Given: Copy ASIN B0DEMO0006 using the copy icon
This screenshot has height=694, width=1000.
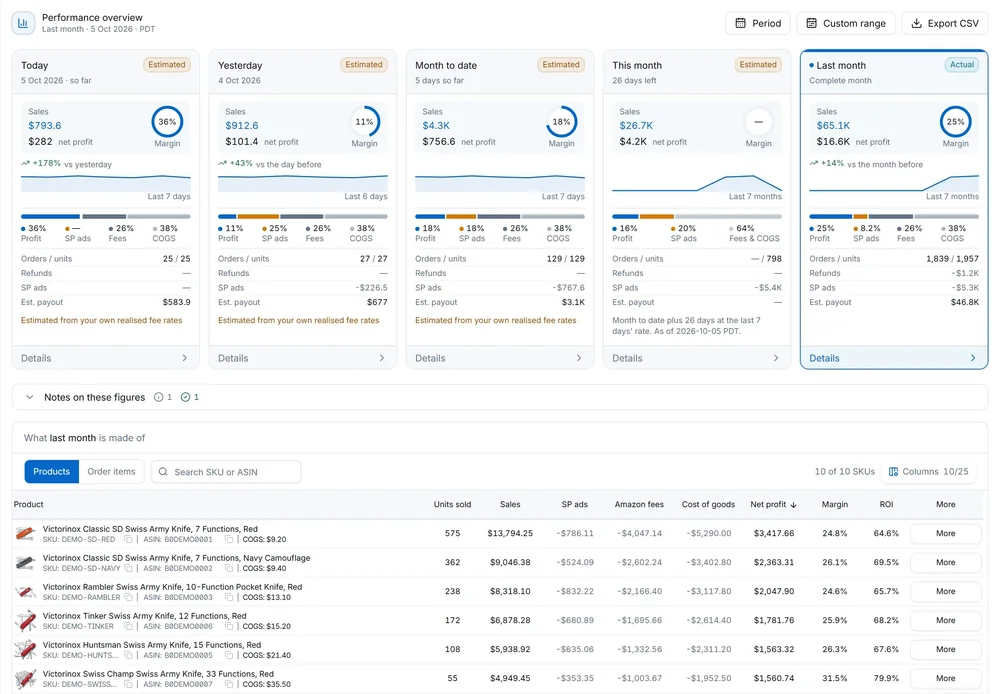Looking at the screenshot, I should coord(228,626).
